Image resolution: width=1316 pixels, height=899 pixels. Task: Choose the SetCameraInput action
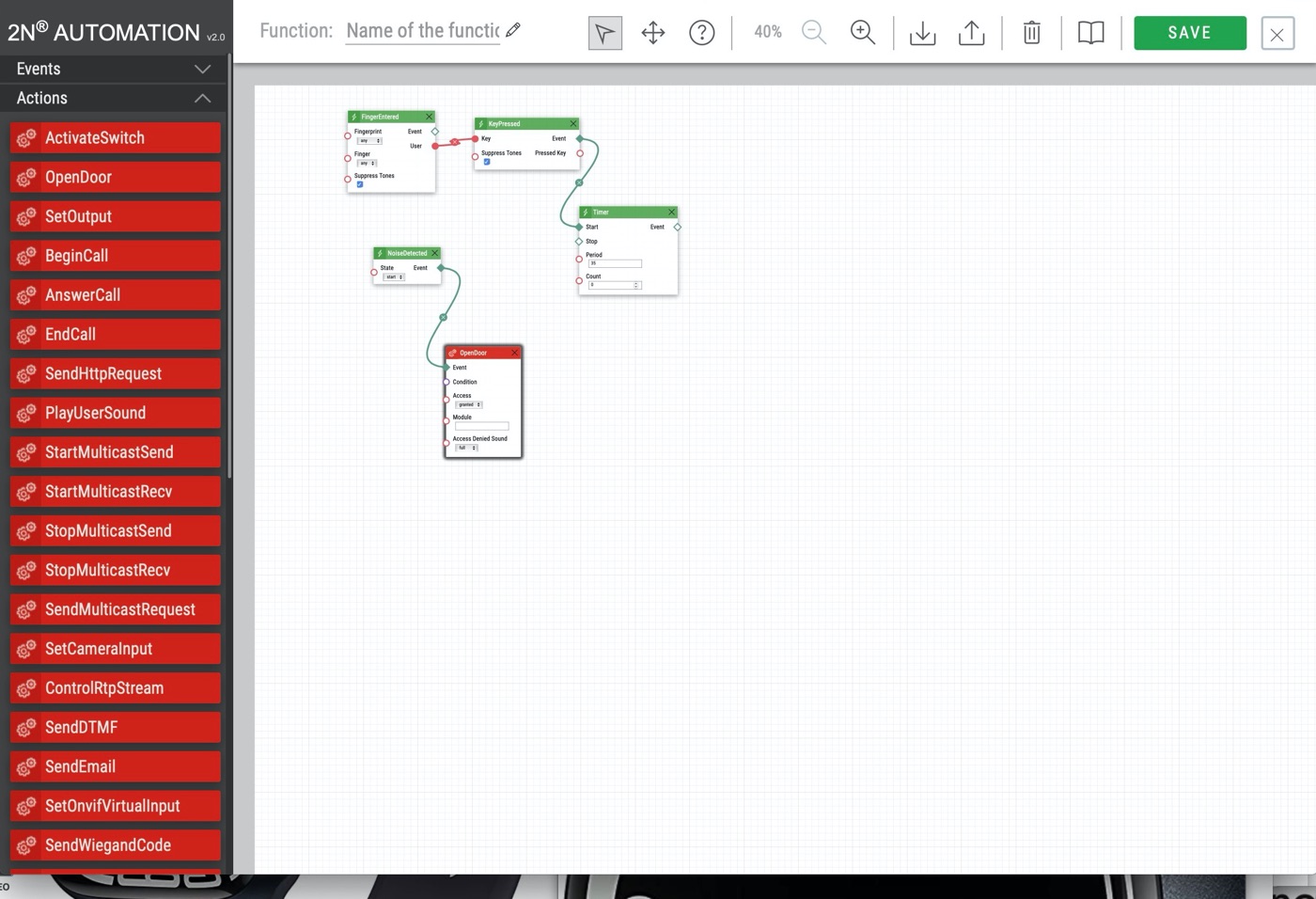point(116,649)
